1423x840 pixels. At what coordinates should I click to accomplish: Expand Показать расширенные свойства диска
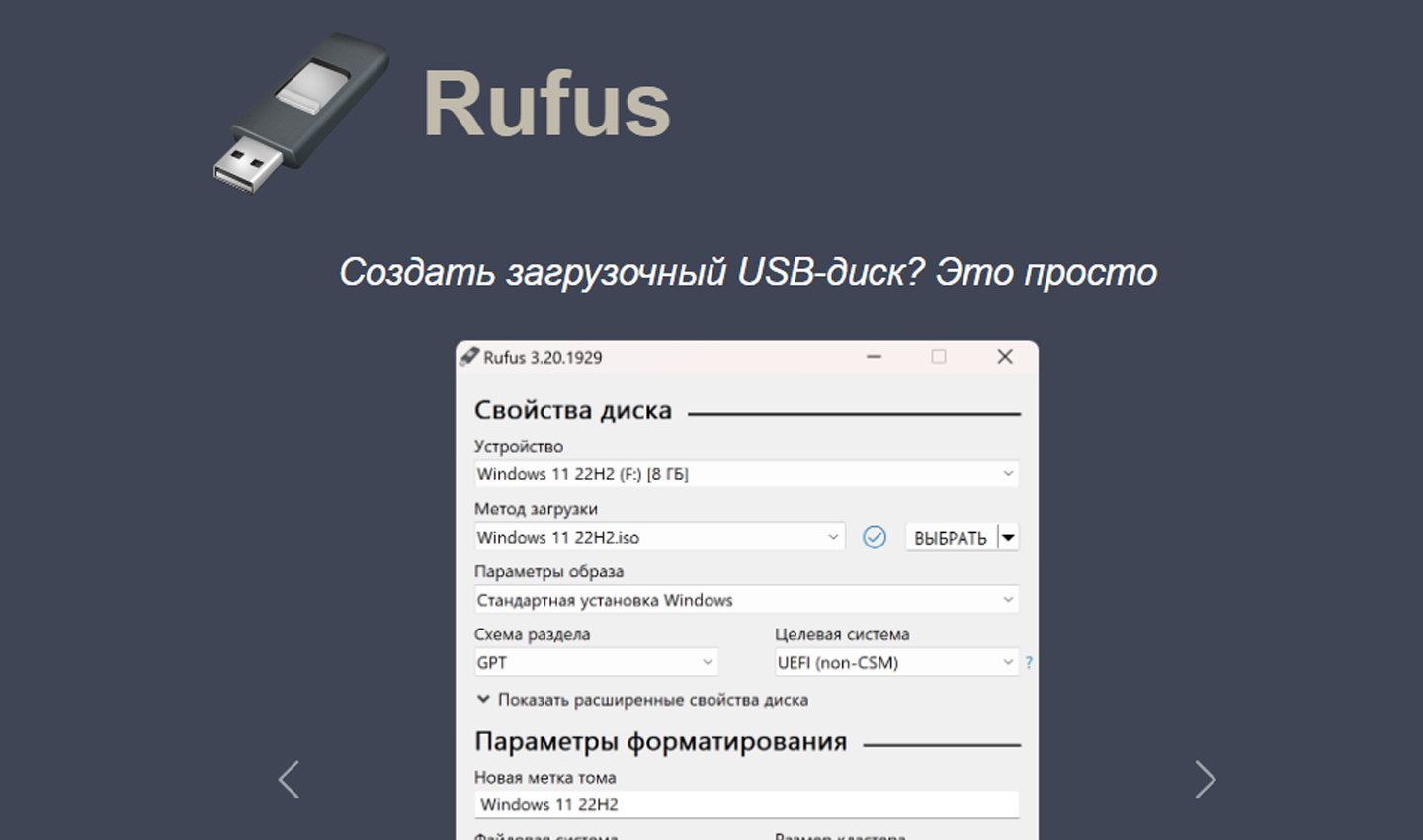coord(642,700)
